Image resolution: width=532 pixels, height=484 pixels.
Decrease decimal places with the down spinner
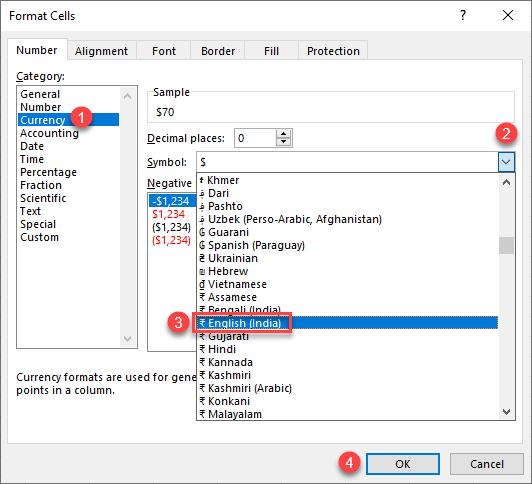pyautogui.click(x=284, y=142)
